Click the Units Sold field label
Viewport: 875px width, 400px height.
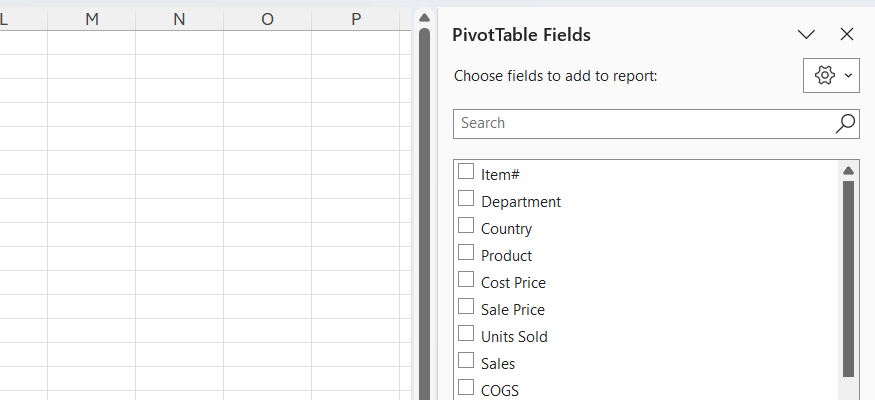tap(514, 337)
